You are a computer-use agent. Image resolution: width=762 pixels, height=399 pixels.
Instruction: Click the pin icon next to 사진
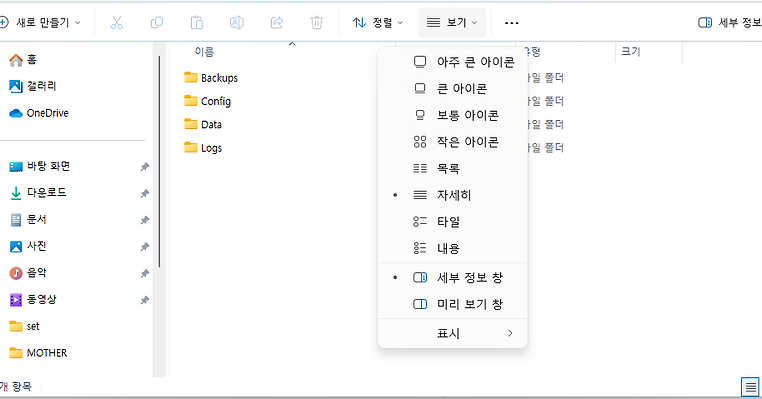[144, 247]
